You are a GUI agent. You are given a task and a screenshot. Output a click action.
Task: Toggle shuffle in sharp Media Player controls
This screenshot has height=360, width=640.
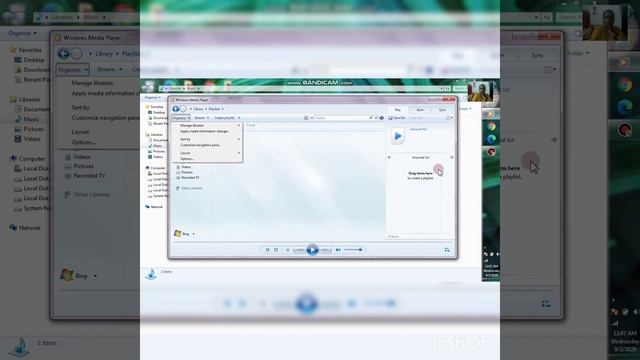pyautogui.click(x=267, y=250)
